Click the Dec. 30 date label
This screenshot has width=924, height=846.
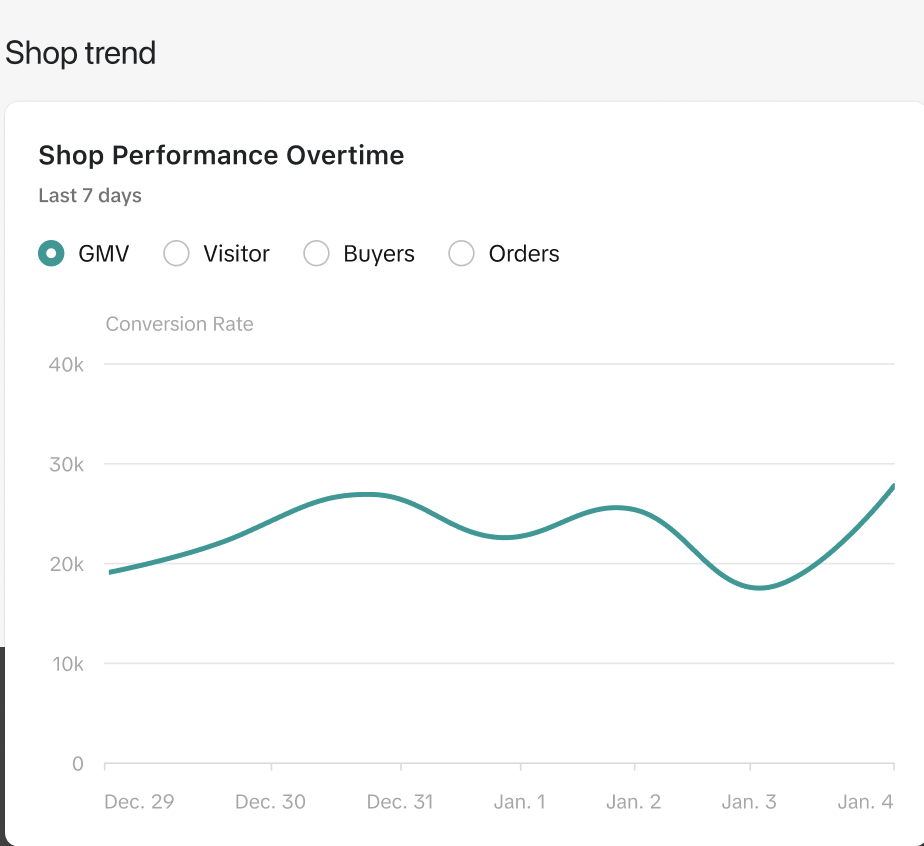pos(270,802)
